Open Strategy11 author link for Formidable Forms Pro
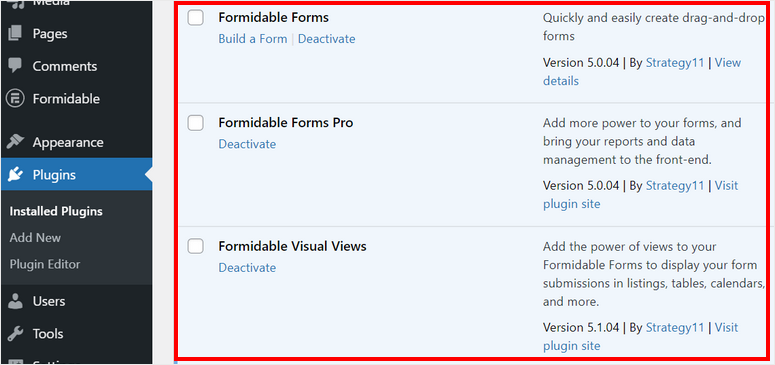 (x=675, y=185)
